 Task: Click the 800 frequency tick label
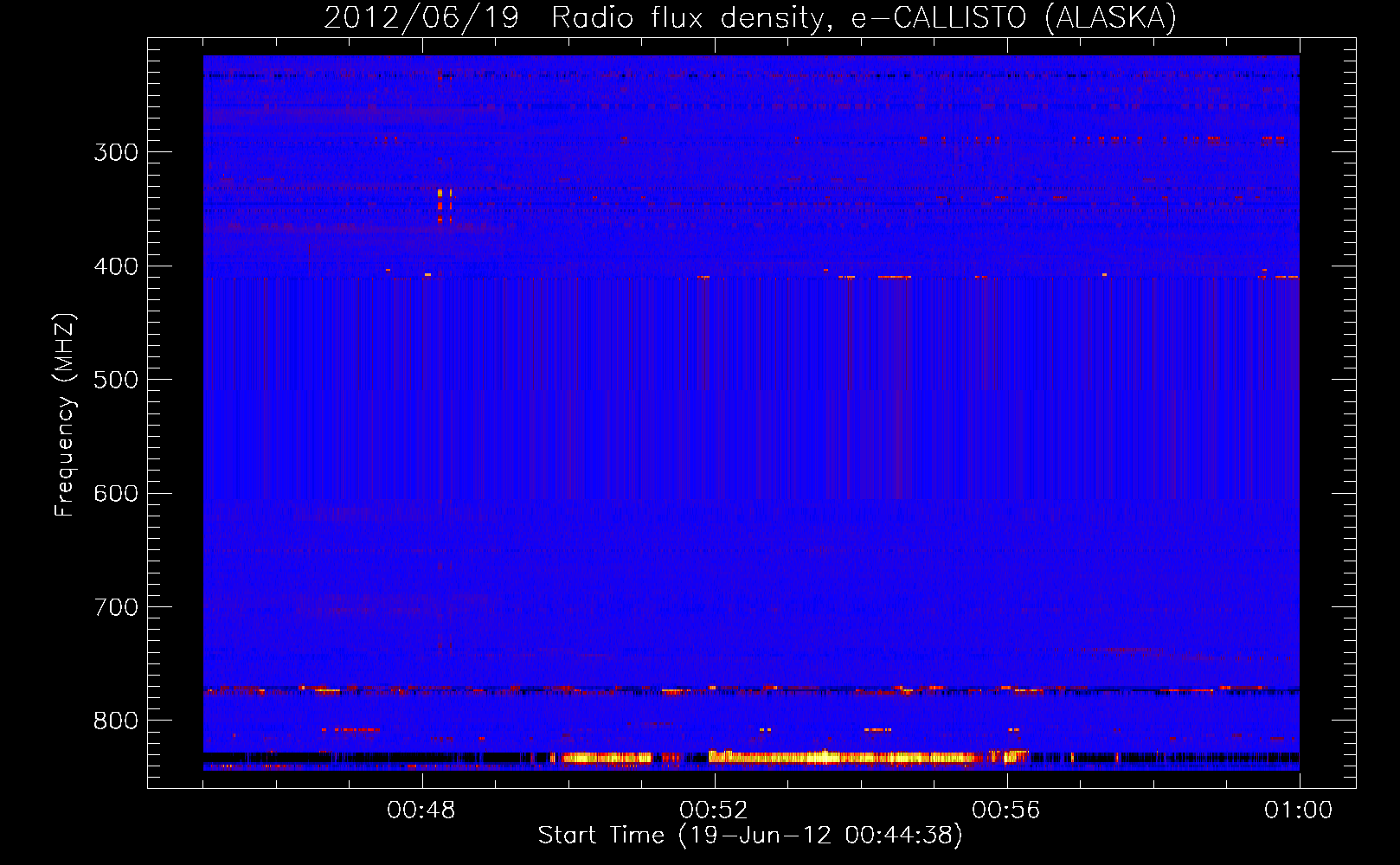tap(116, 721)
